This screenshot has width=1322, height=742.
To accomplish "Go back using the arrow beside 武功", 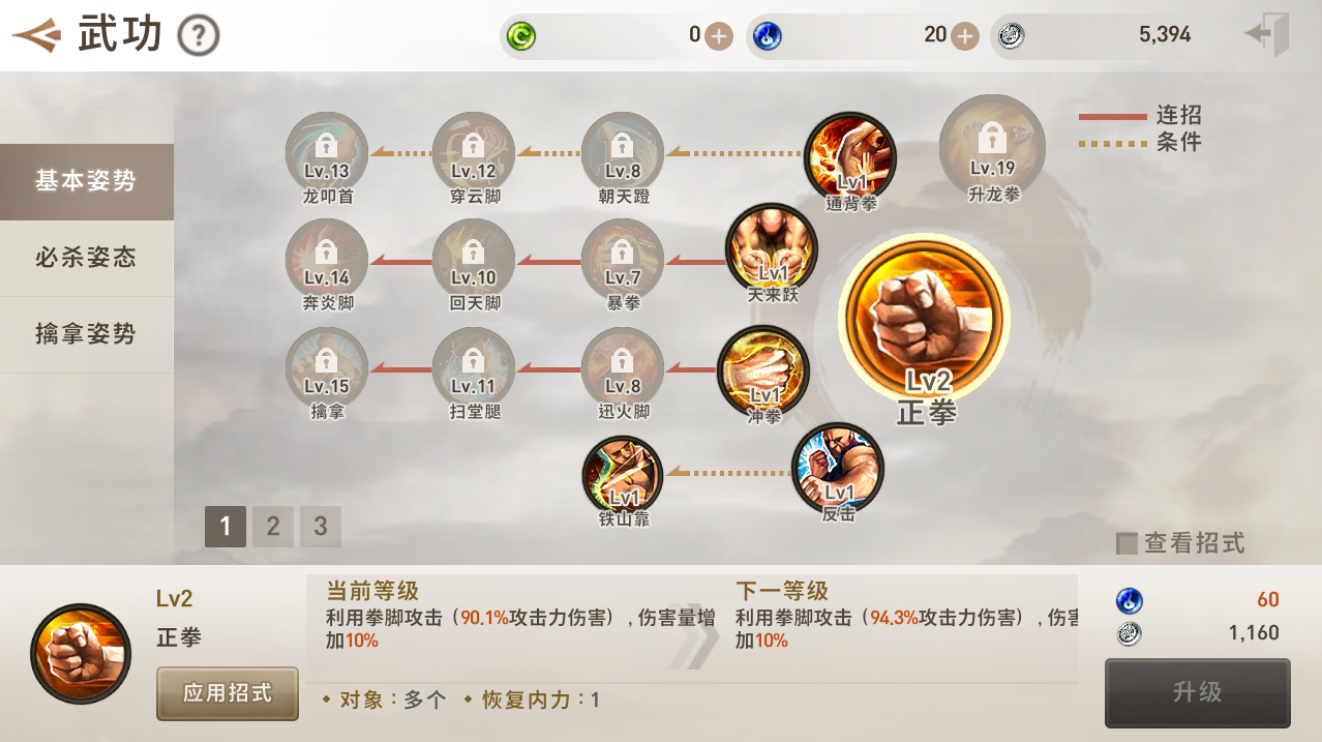I will click(36, 37).
